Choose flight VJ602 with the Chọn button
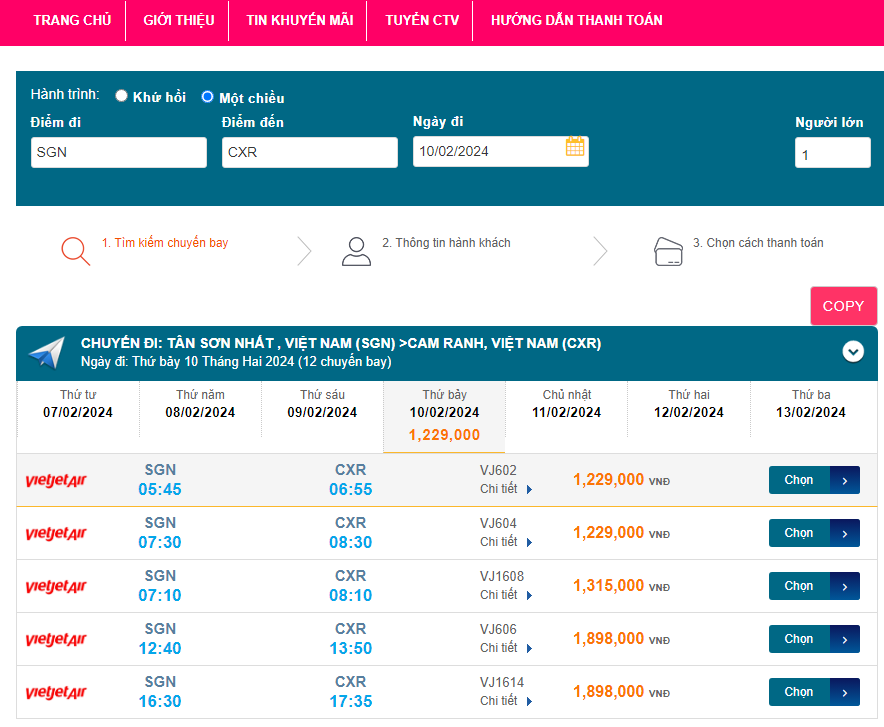The image size is (884, 727). 813,480
